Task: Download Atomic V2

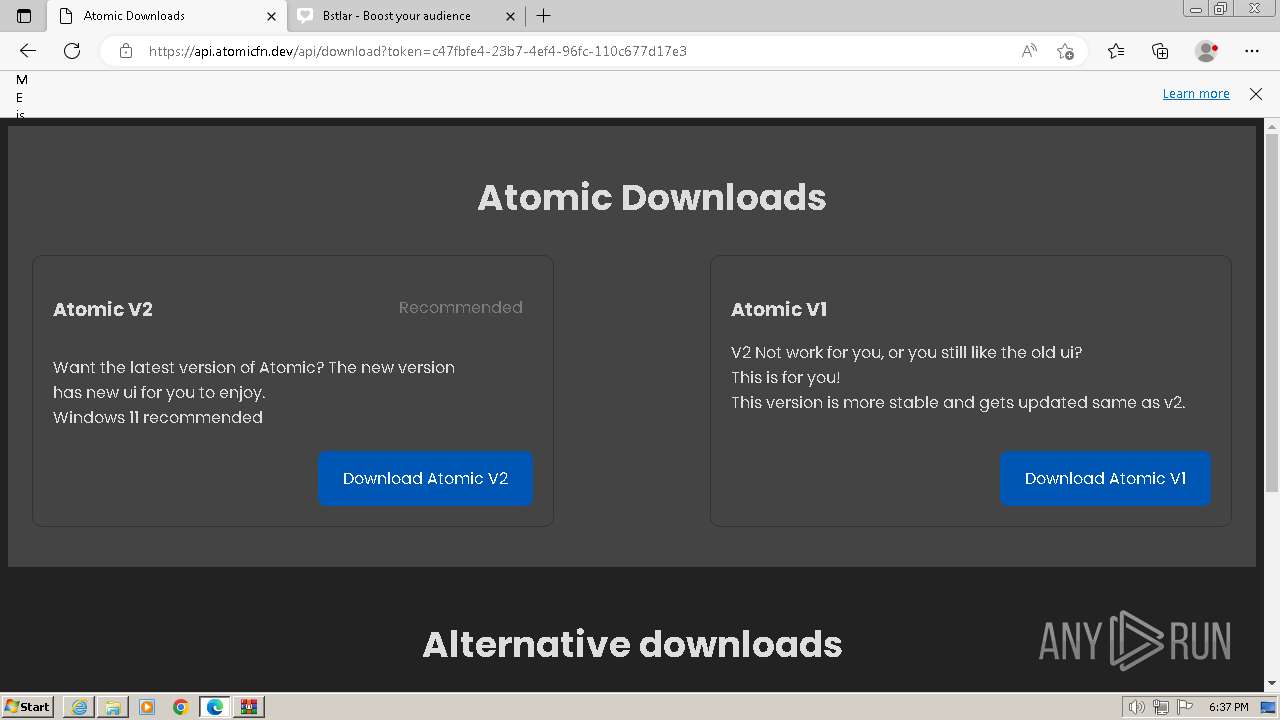Action: pos(425,478)
